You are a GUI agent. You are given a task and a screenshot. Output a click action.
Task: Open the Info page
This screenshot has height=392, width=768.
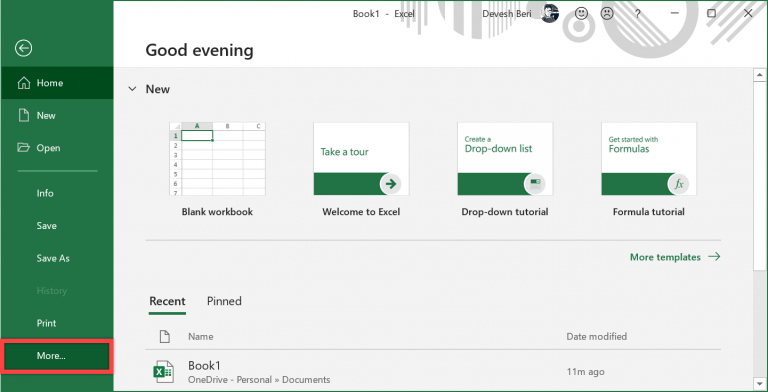click(57, 193)
